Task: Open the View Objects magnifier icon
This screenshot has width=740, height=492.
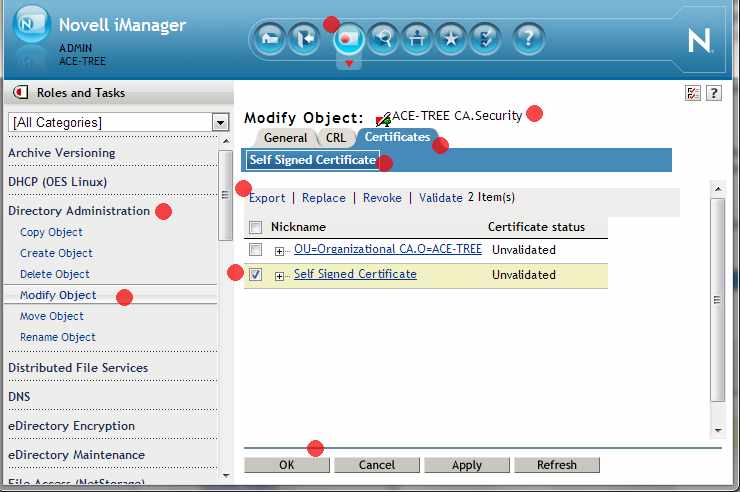Action: click(x=383, y=39)
